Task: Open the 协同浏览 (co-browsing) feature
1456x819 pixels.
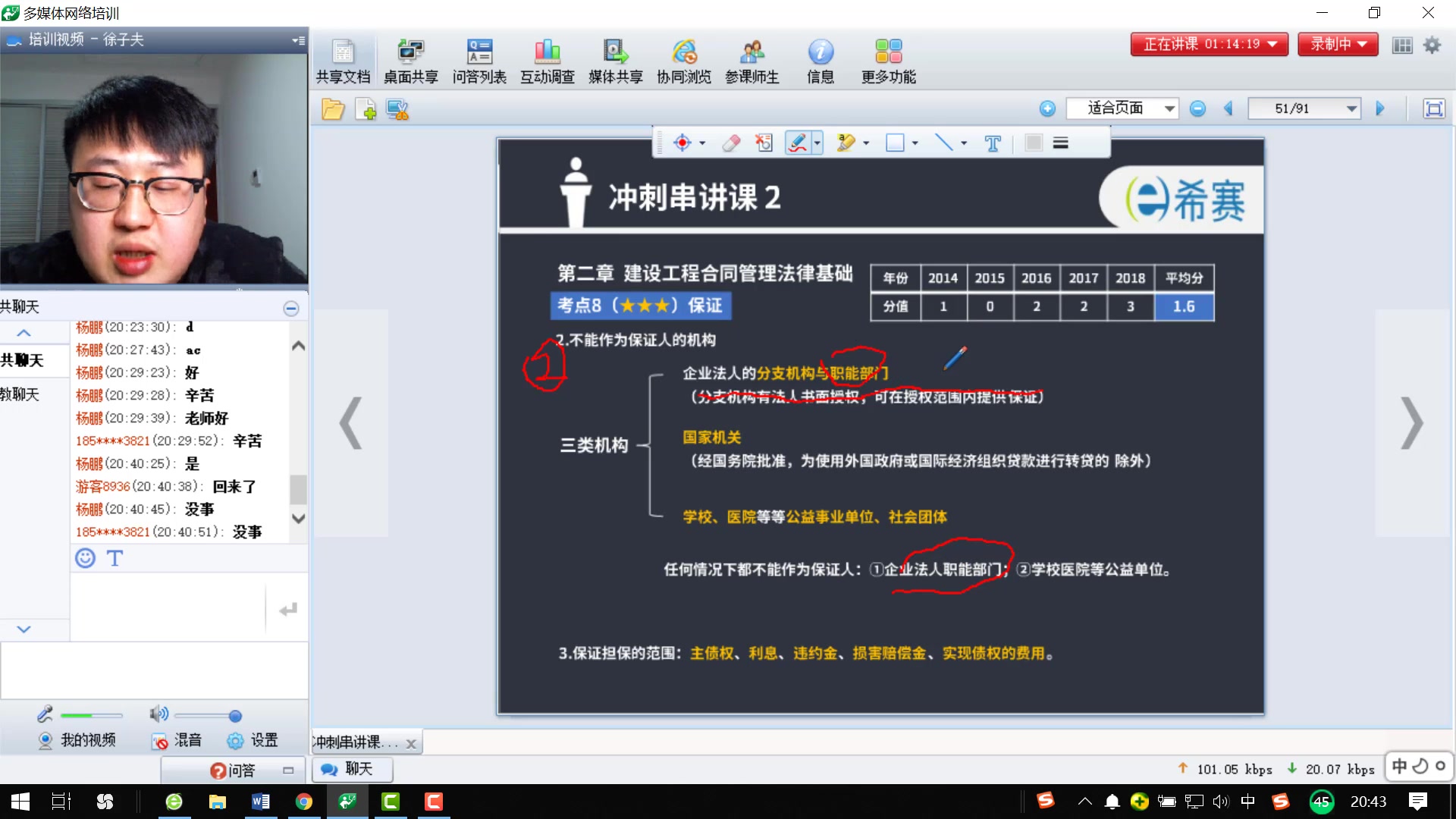Action: (x=683, y=59)
